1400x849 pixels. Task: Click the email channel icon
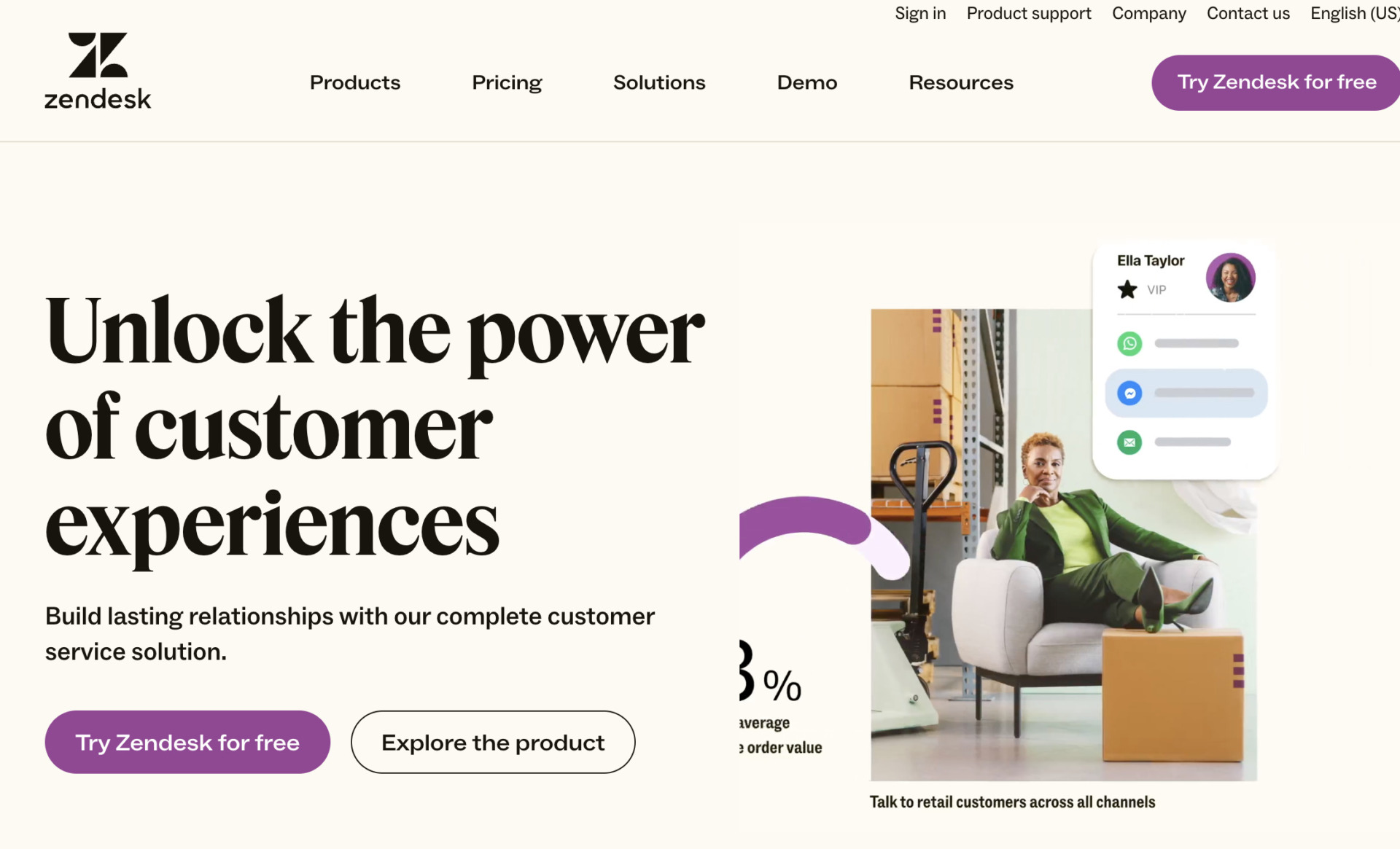pos(1129,442)
